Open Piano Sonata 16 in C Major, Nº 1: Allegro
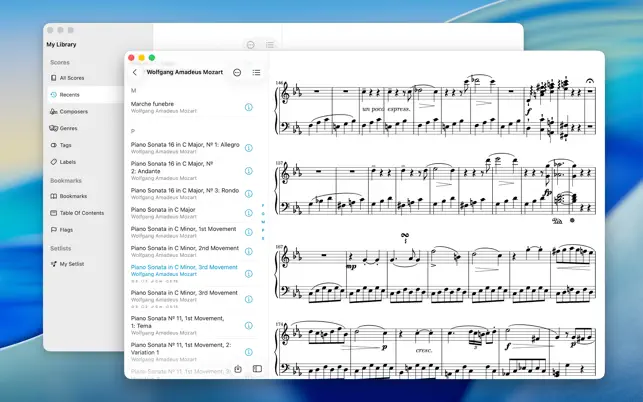The height and width of the screenshot is (402, 643). (187, 148)
